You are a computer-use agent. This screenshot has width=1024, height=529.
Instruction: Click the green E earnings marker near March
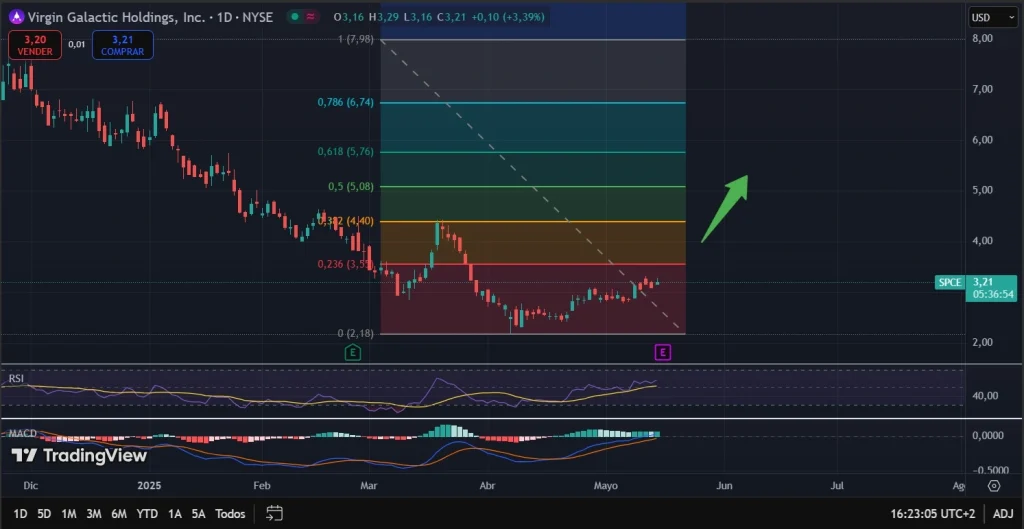pos(353,353)
